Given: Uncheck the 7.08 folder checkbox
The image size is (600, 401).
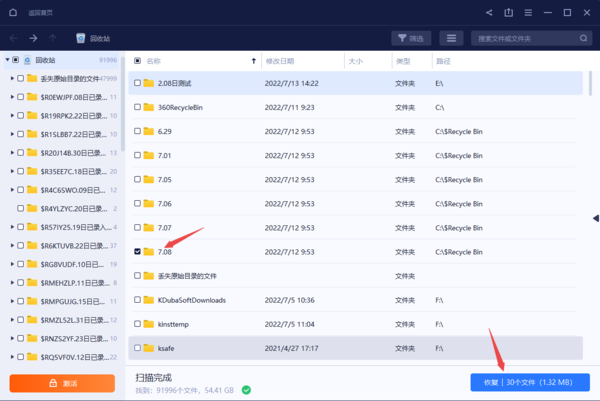Looking at the screenshot, I should (x=137, y=251).
